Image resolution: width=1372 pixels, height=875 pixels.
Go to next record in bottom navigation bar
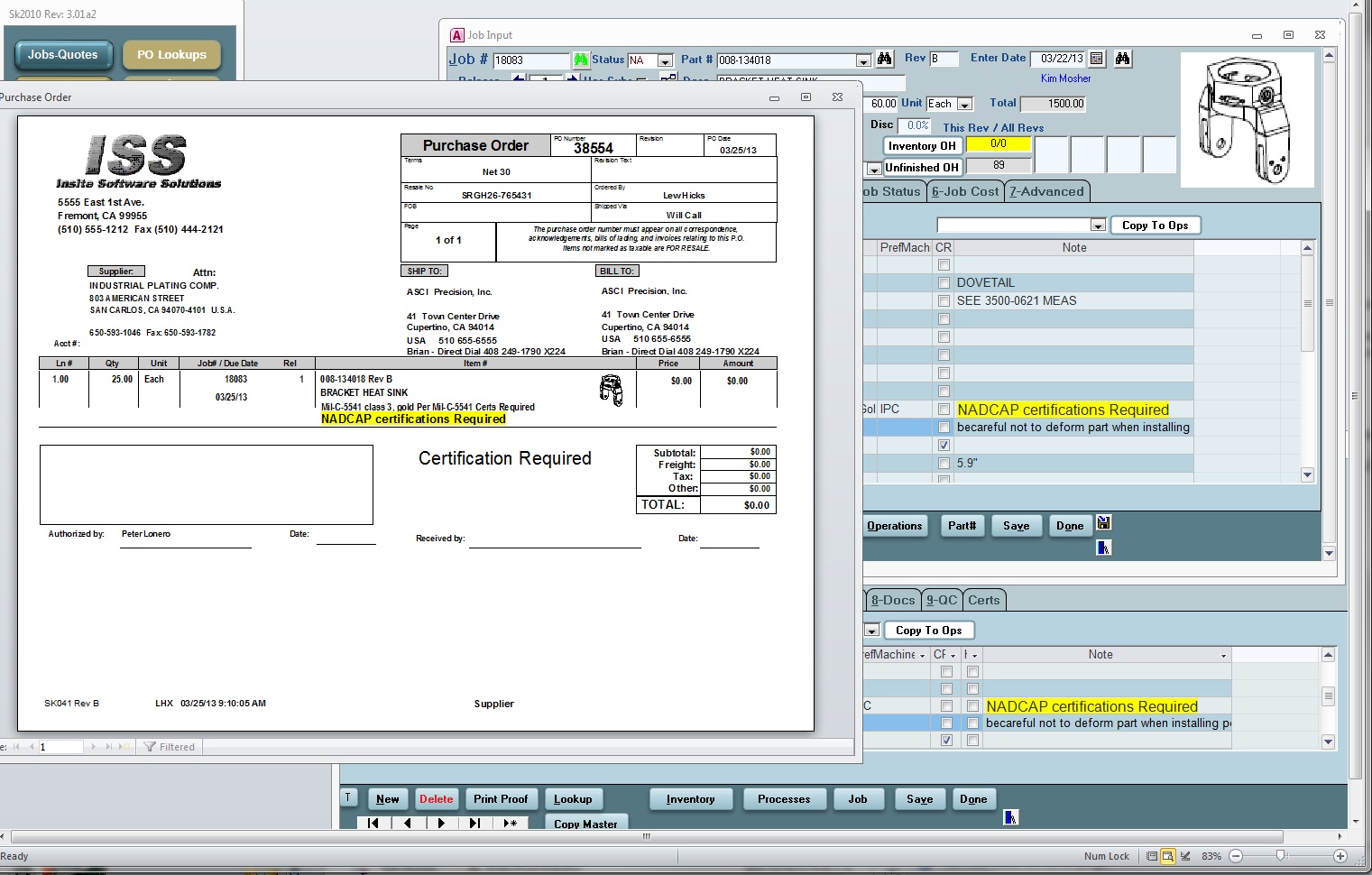tap(441, 823)
